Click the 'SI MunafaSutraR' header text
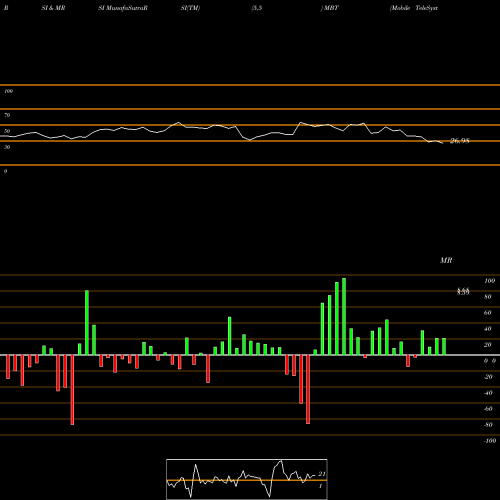 coord(123,8)
